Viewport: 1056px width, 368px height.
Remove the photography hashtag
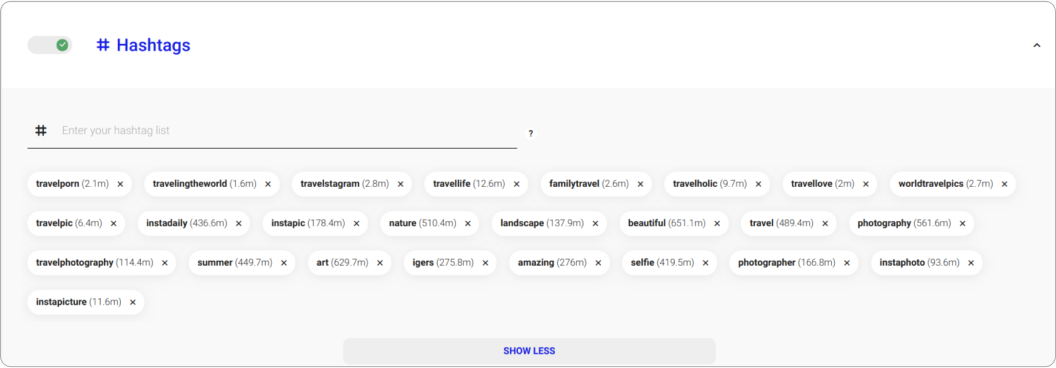click(x=962, y=223)
